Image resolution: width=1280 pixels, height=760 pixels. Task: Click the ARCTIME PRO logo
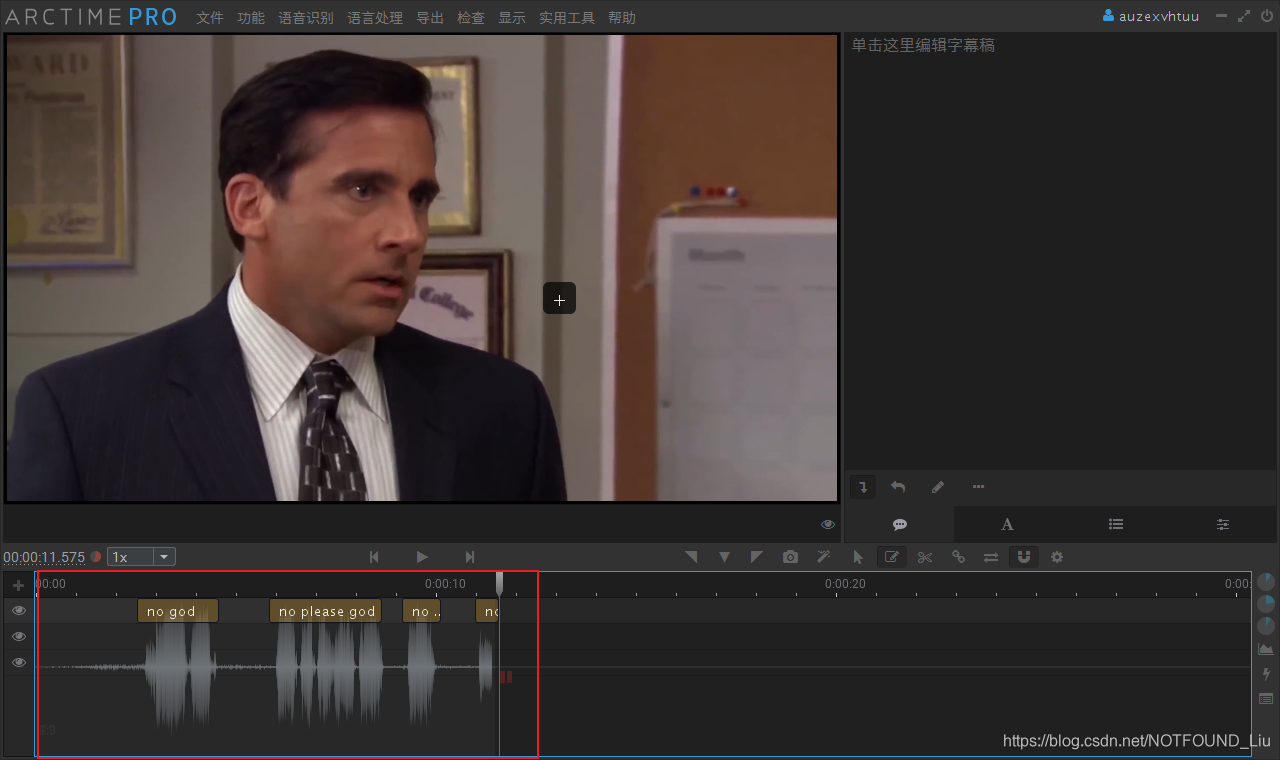tap(91, 17)
